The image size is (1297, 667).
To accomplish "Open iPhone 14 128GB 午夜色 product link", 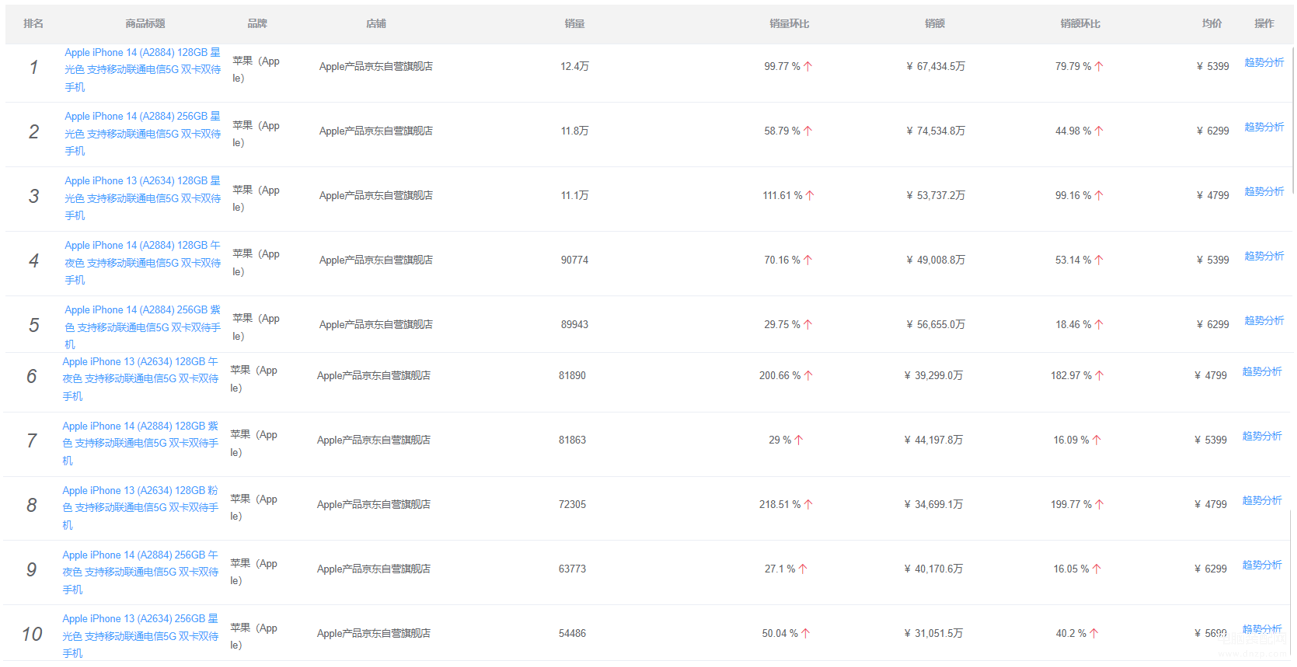I will tap(143, 262).
